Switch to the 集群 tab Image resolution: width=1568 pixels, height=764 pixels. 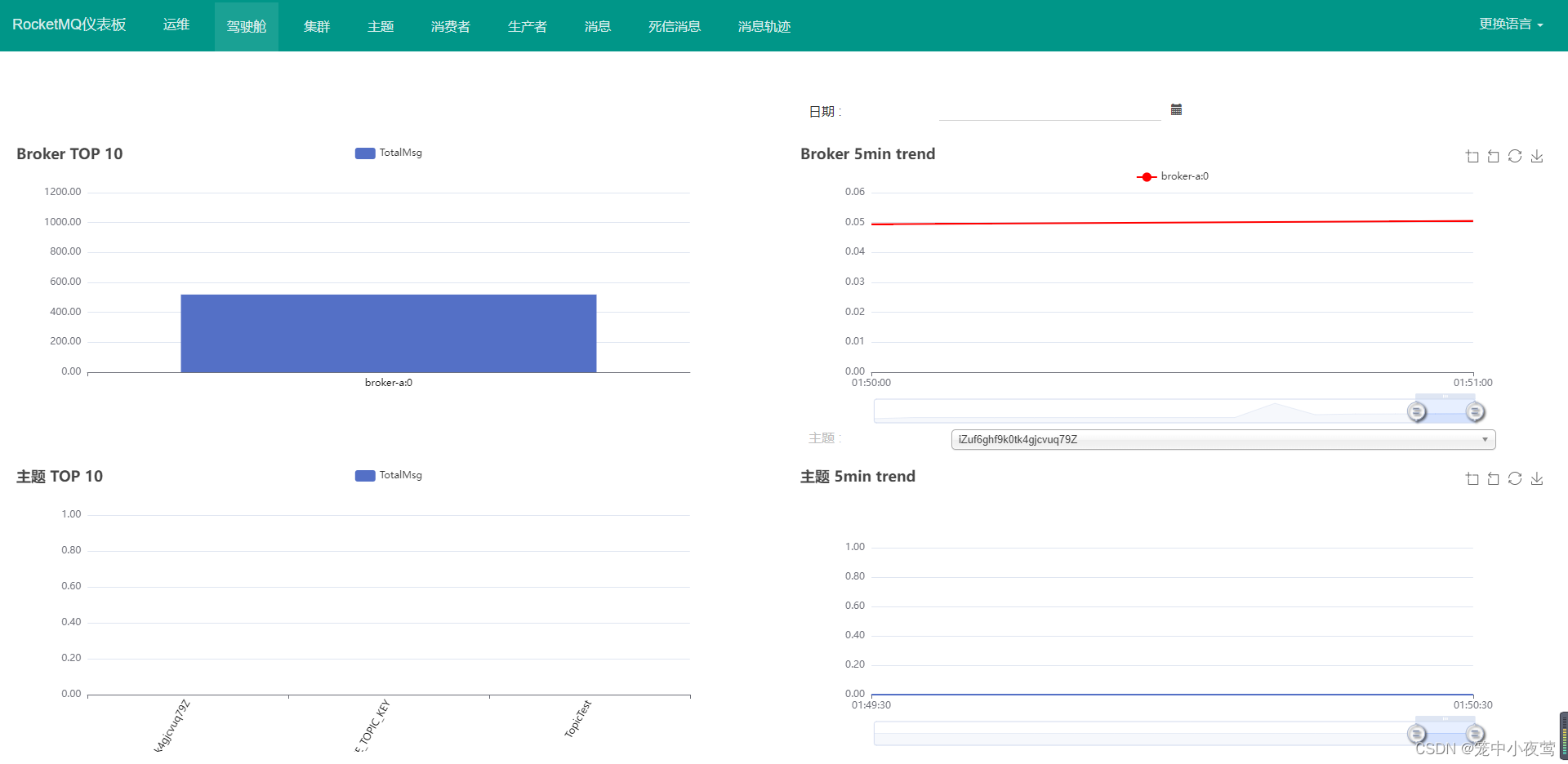(x=316, y=26)
